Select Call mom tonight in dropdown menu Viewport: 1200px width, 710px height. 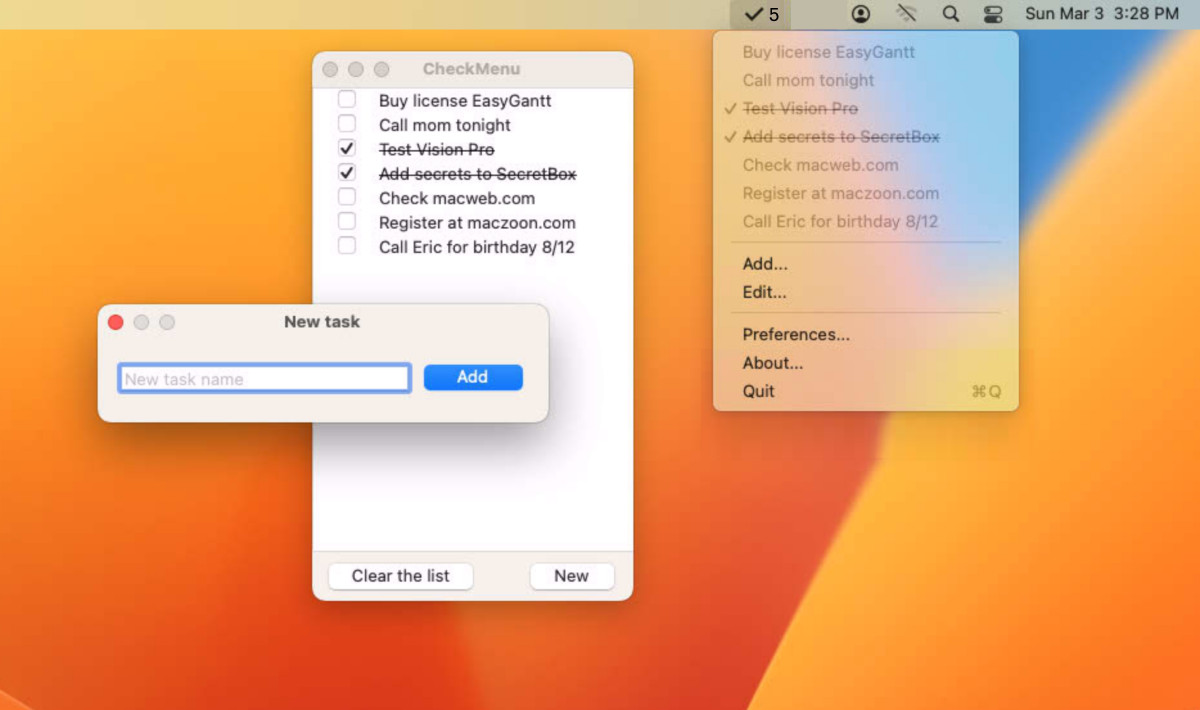866,80
